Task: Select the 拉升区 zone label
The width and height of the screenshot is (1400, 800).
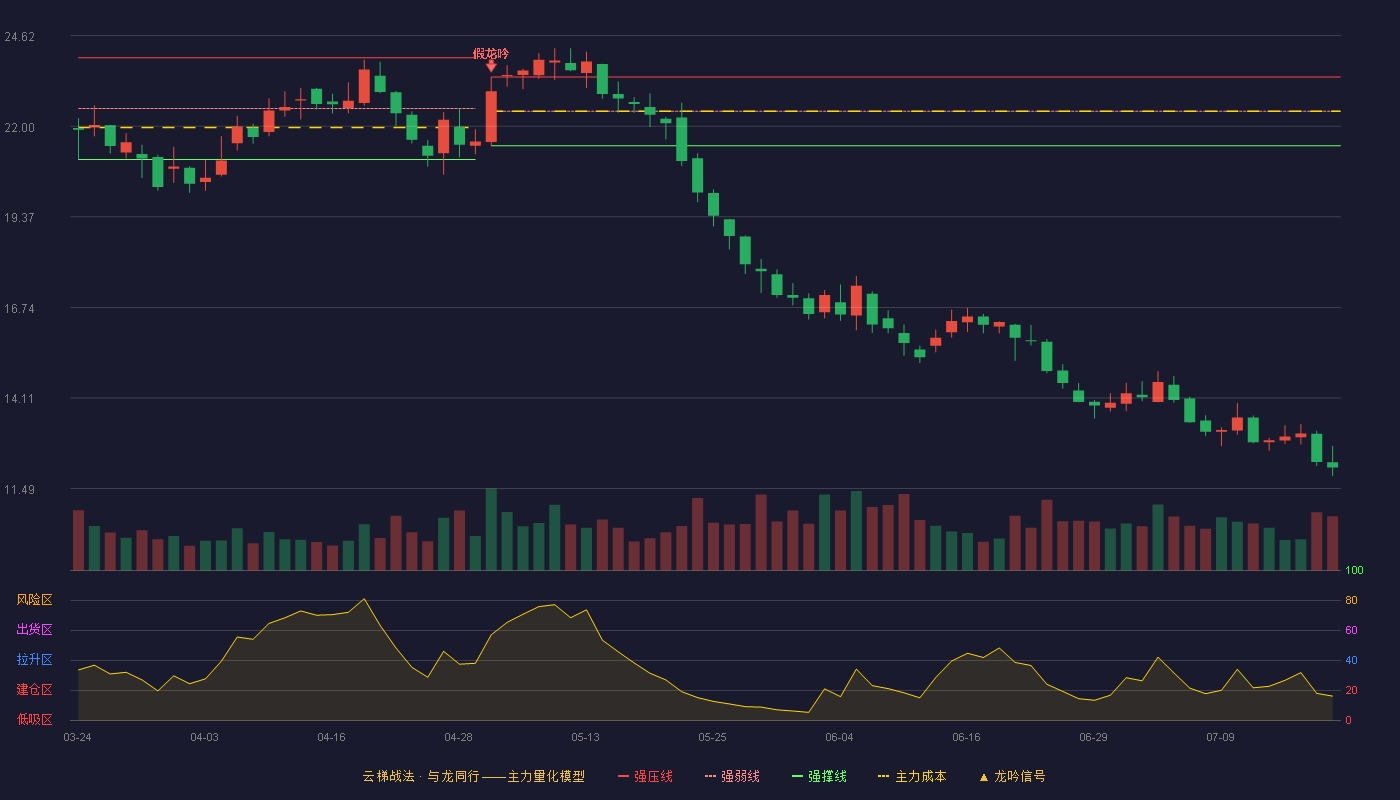Action: coord(34,660)
